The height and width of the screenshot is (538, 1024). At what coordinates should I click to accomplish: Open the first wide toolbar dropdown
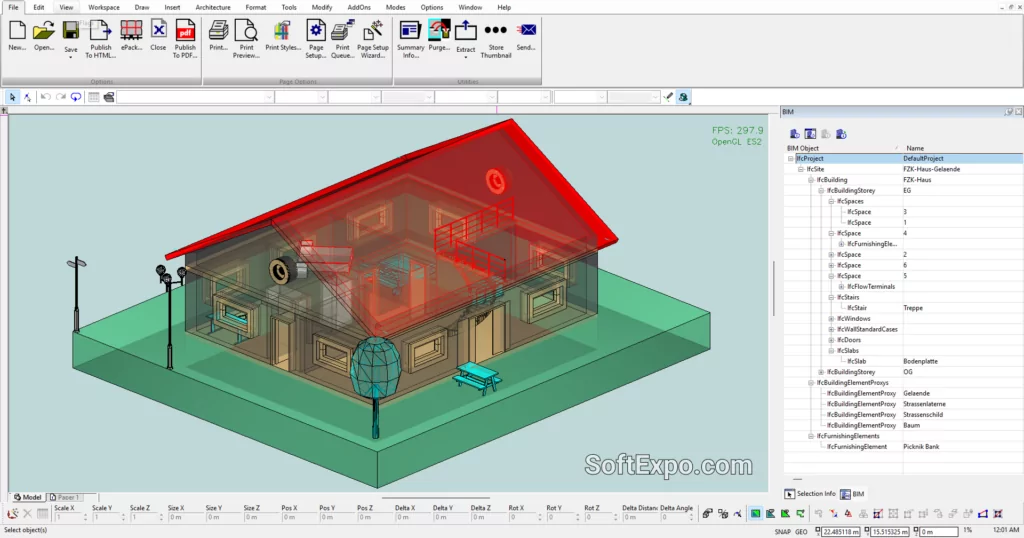[x=195, y=97]
